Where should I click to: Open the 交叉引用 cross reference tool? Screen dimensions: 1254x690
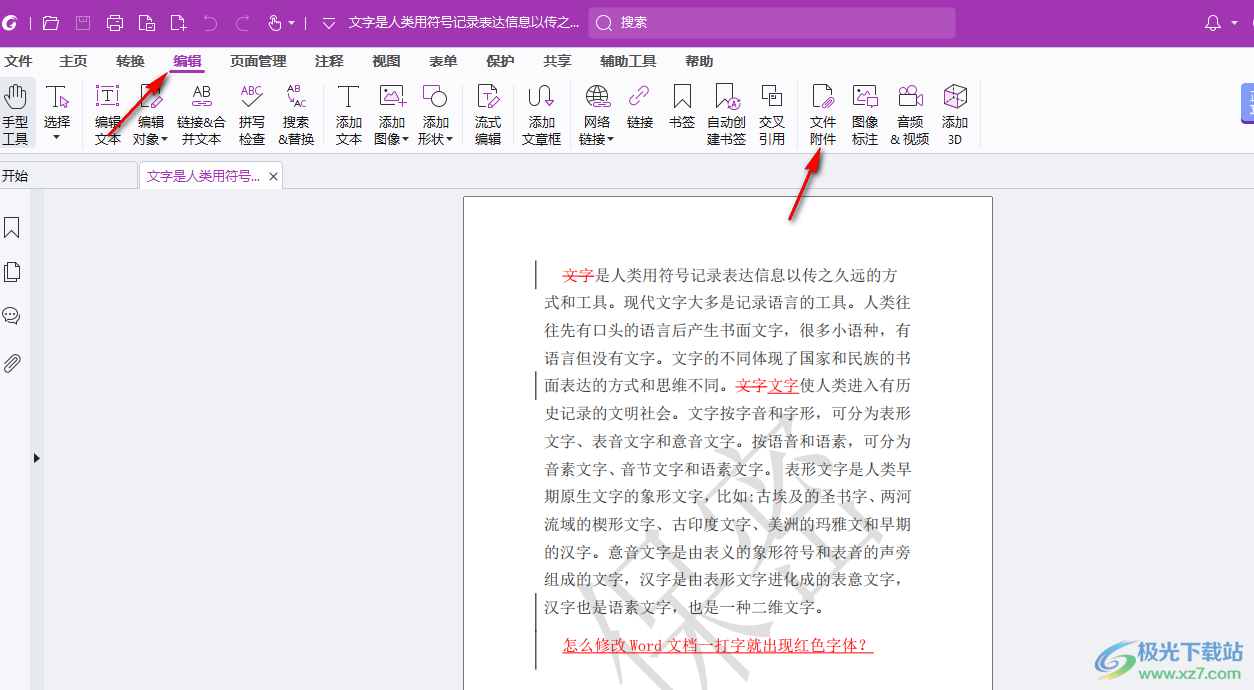click(772, 114)
